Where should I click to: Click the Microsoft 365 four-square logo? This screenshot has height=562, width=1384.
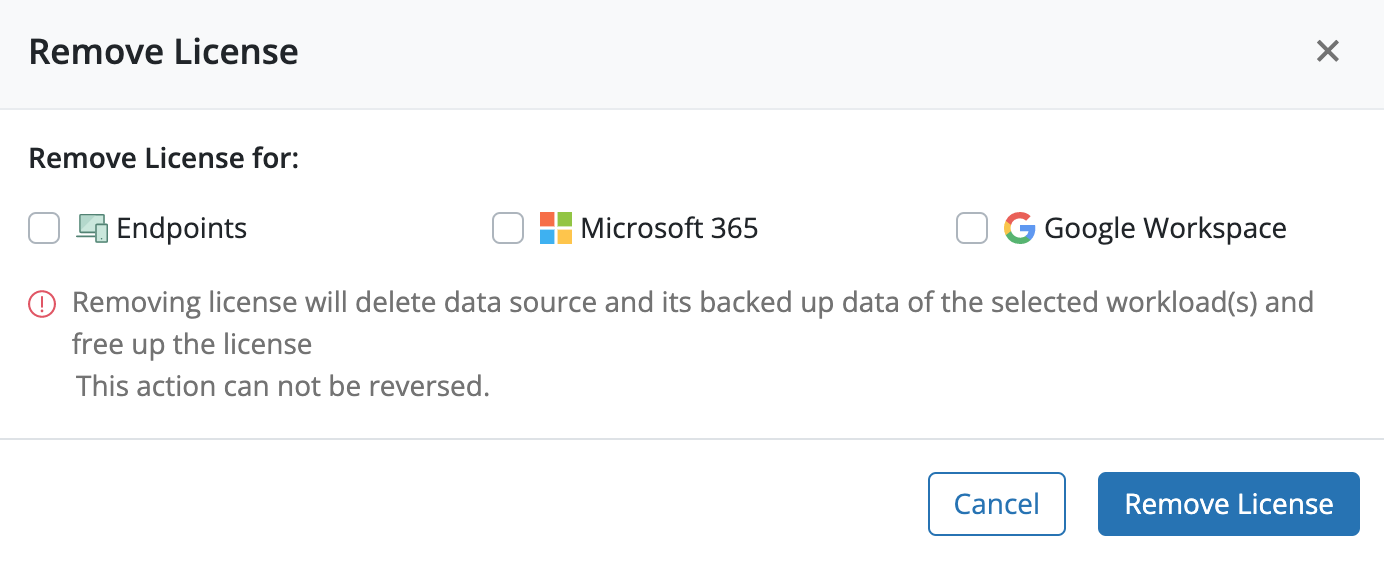(556, 228)
